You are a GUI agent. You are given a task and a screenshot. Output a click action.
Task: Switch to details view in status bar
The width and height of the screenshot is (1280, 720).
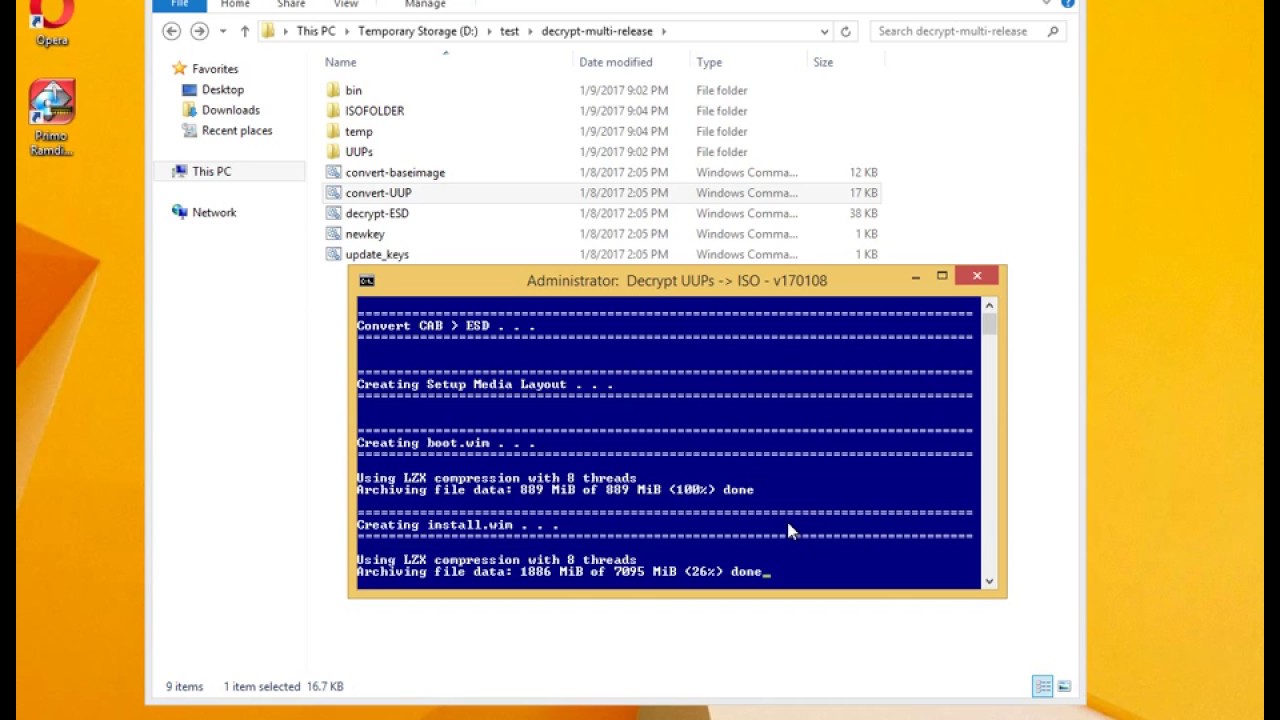click(x=1043, y=686)
